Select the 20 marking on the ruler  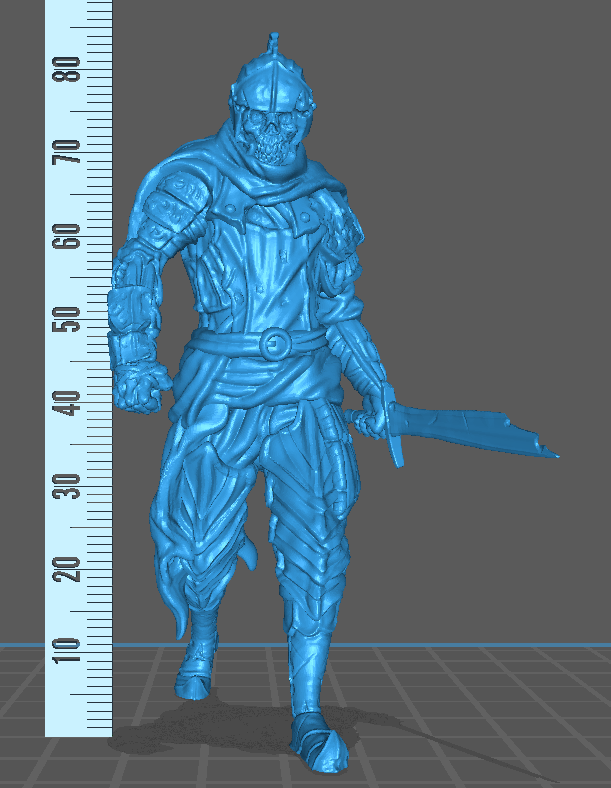pyautogui.click(x=67, y=569)
